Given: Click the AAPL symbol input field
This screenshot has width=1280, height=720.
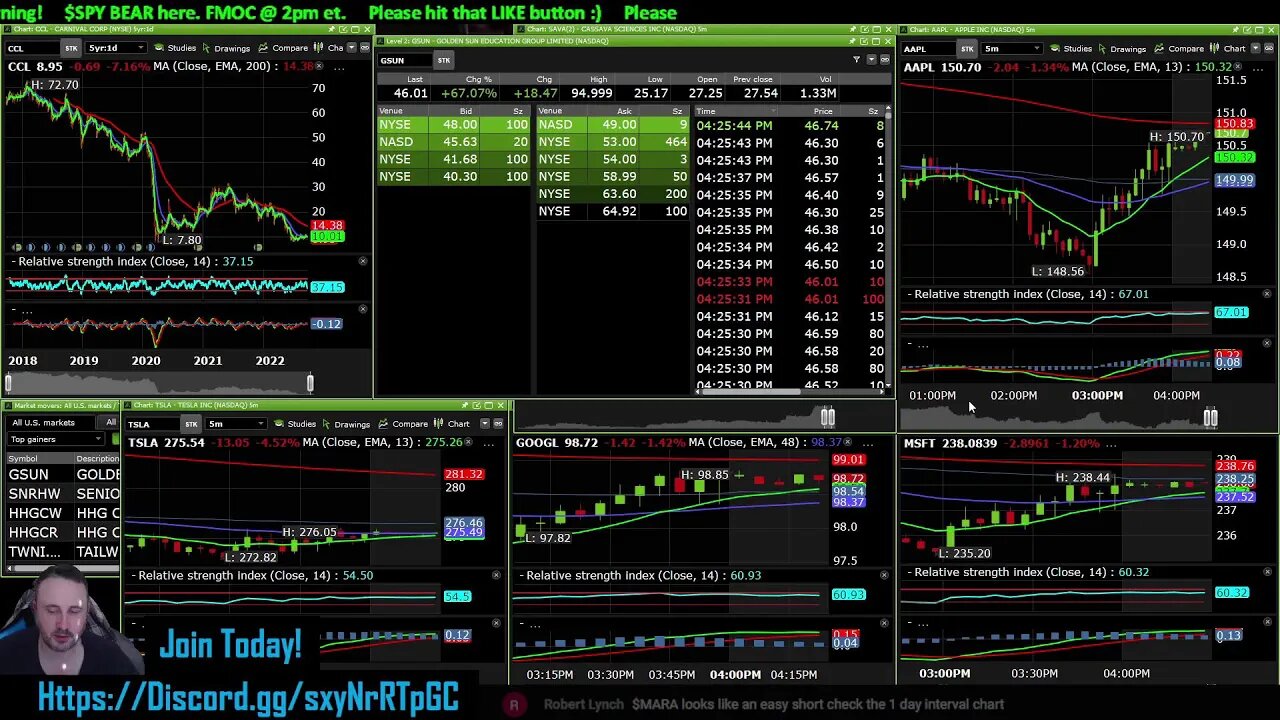Looking at the screenshot, I should click(x=928, y=48).
